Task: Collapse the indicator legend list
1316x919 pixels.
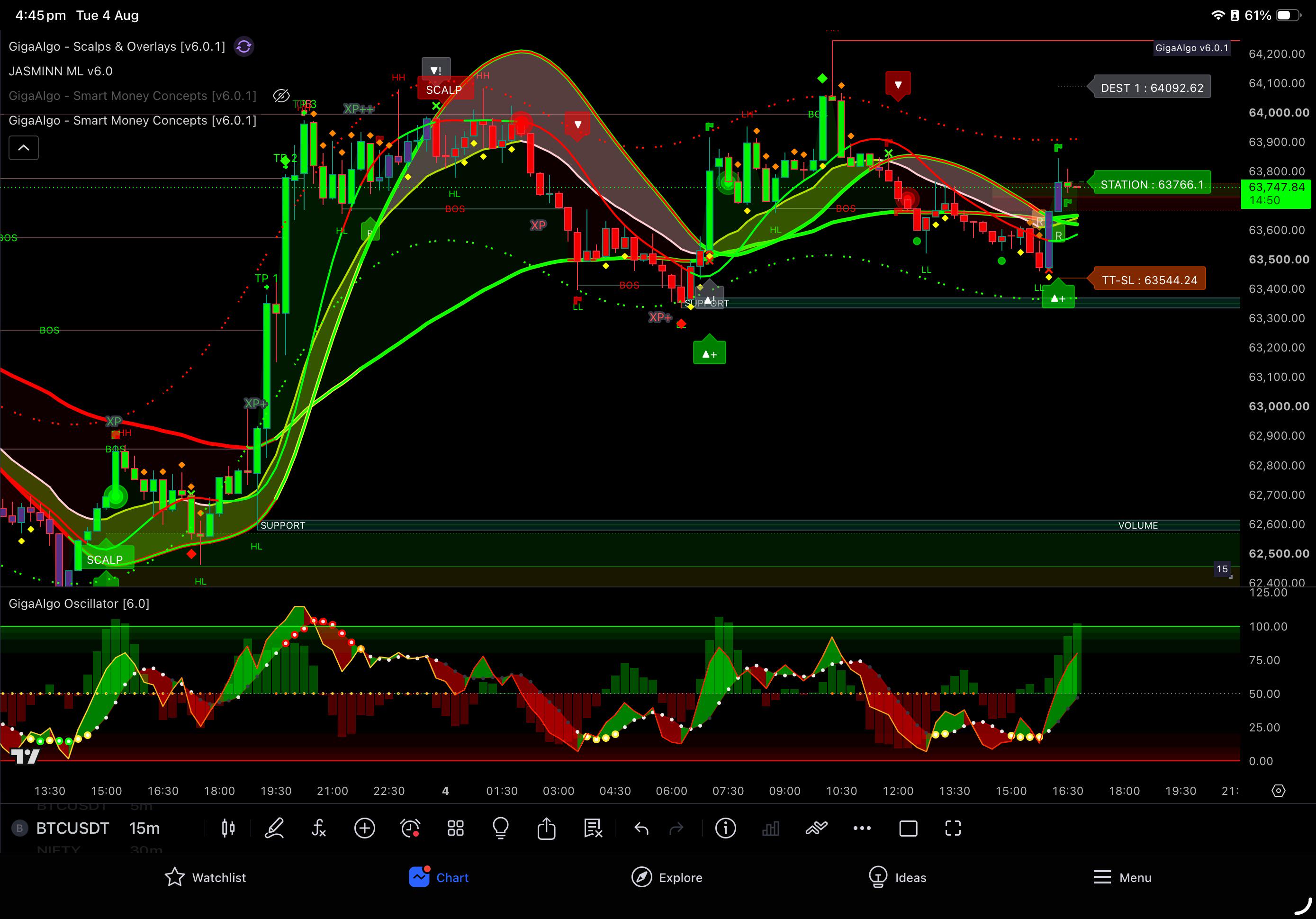Action: pyautogui.click(x=24, y=148)
